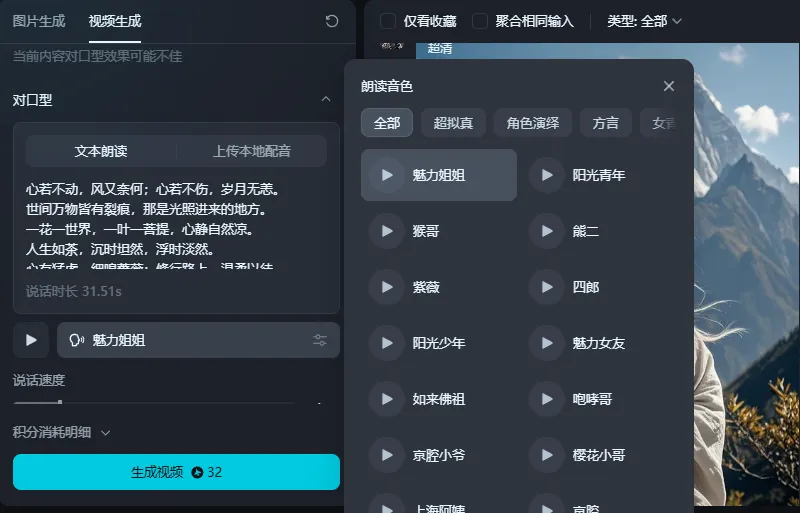This screenshot has height=513, width=800.
Task: Click the 说话时长 31.51s label
Action: point(73,291)
